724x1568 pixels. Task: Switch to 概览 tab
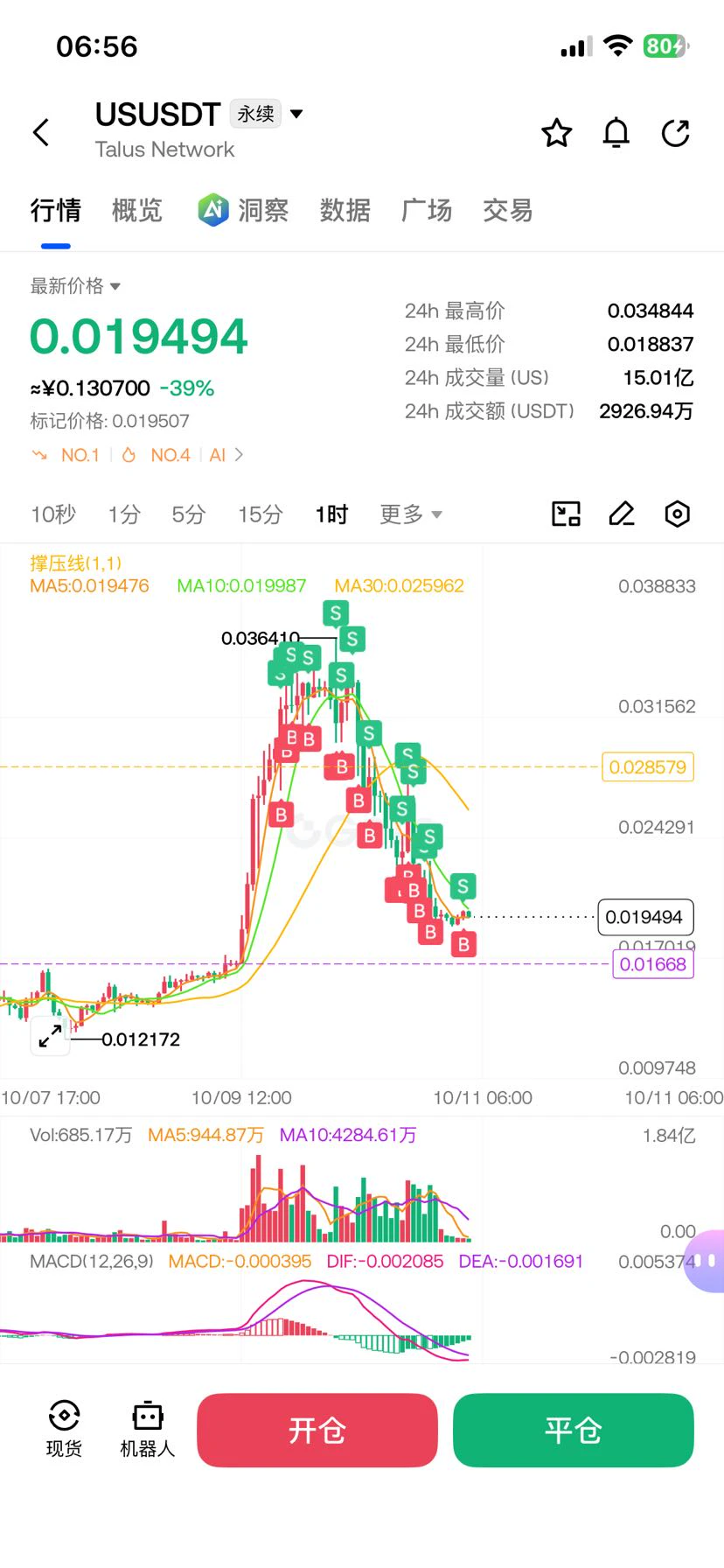coord(137,210)
